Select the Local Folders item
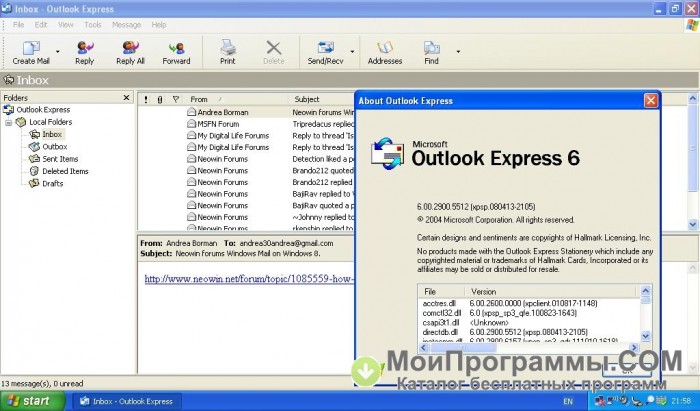Image resolution: width=700 pixels, height=411 pixels. (50, 122)
